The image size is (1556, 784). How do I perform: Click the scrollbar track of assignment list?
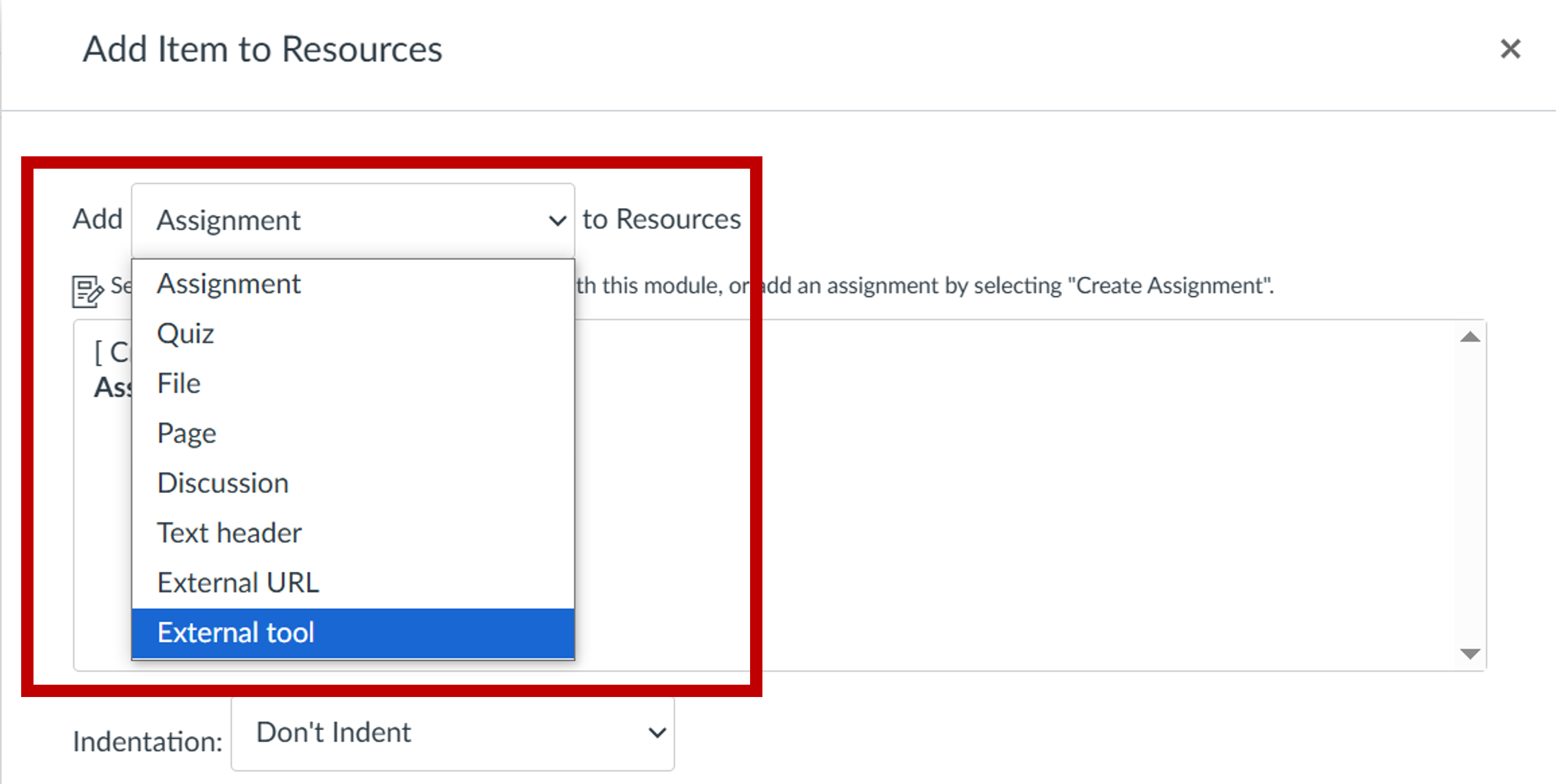[x=1470, y=495]
